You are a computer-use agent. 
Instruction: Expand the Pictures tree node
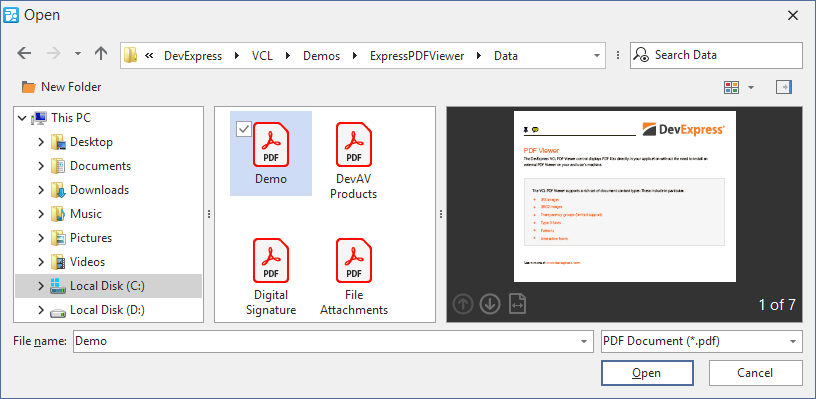[41, 238]
